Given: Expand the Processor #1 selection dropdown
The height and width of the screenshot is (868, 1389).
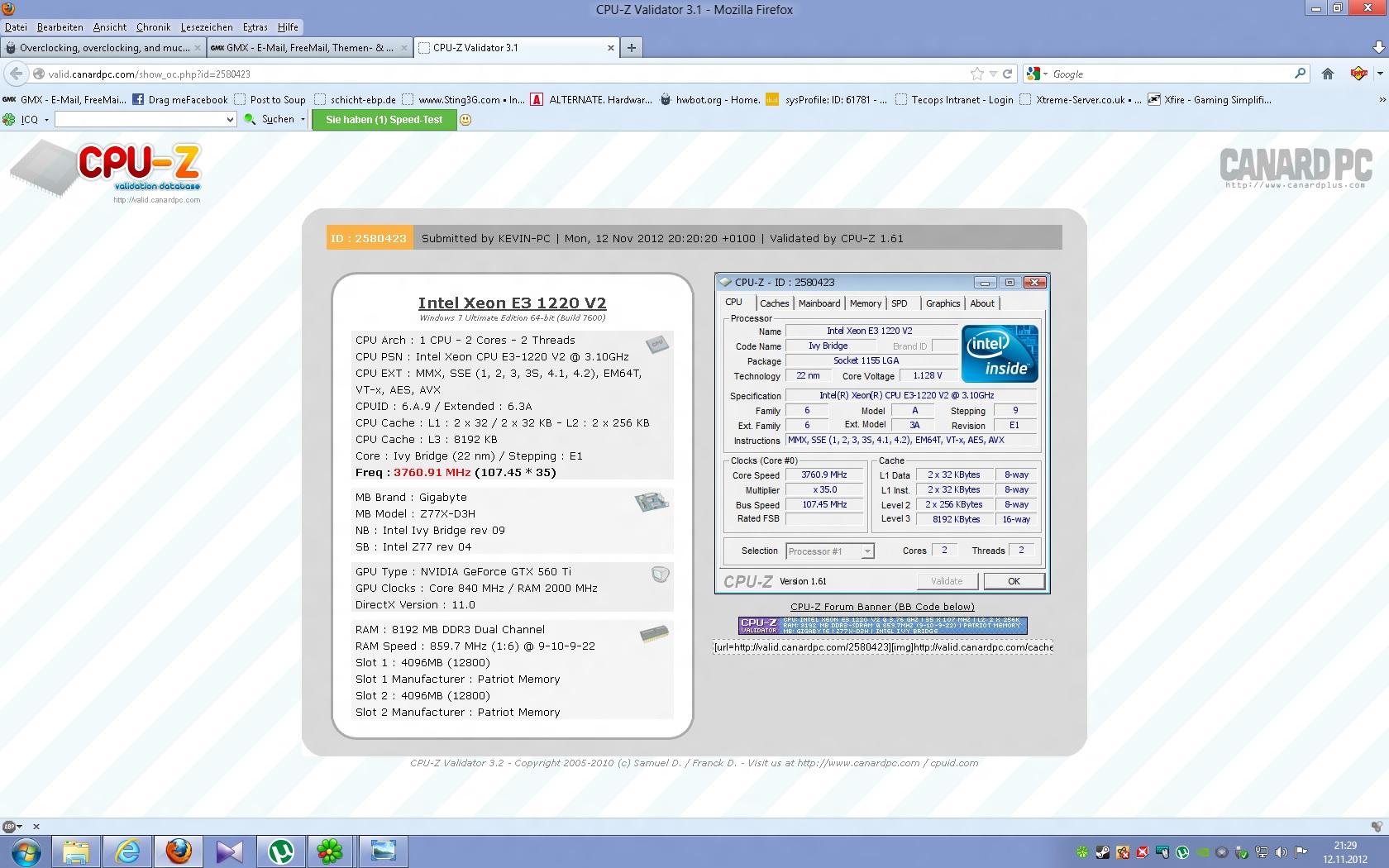Looking at the screenshot, I should pos(867,551).
